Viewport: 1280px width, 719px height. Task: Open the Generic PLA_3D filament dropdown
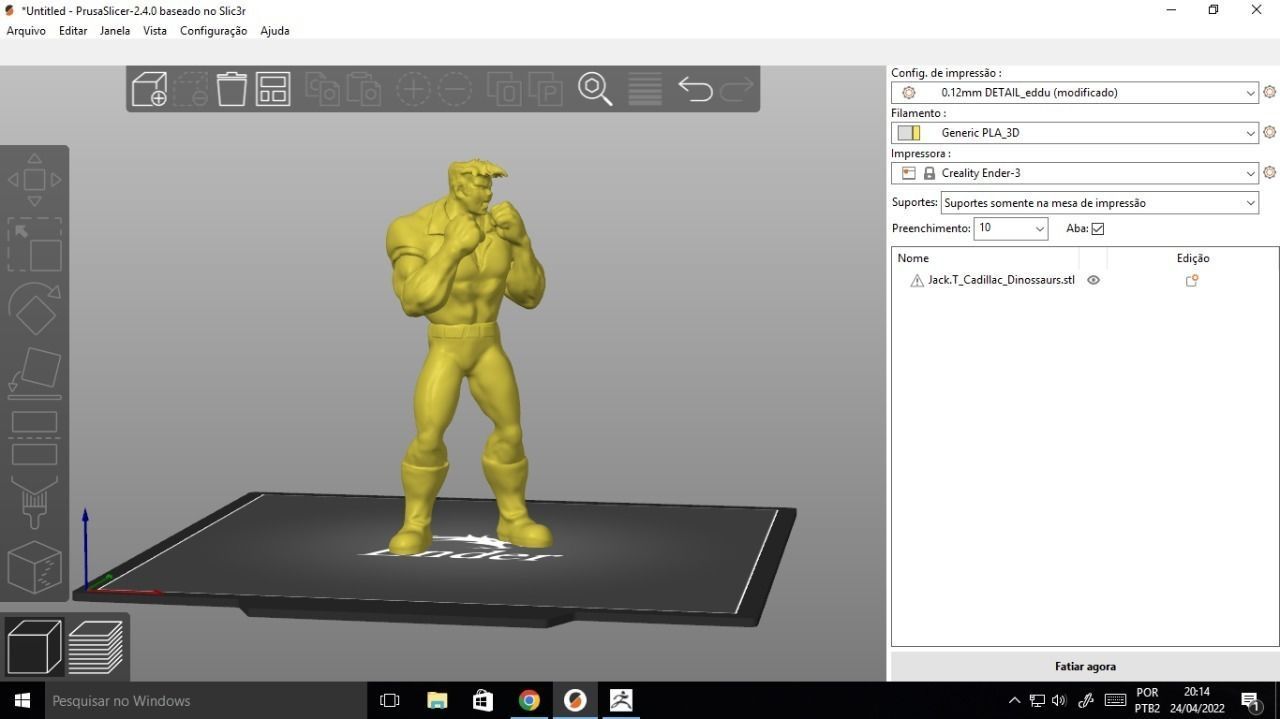pyautogui.click(x=1075, y=133)
